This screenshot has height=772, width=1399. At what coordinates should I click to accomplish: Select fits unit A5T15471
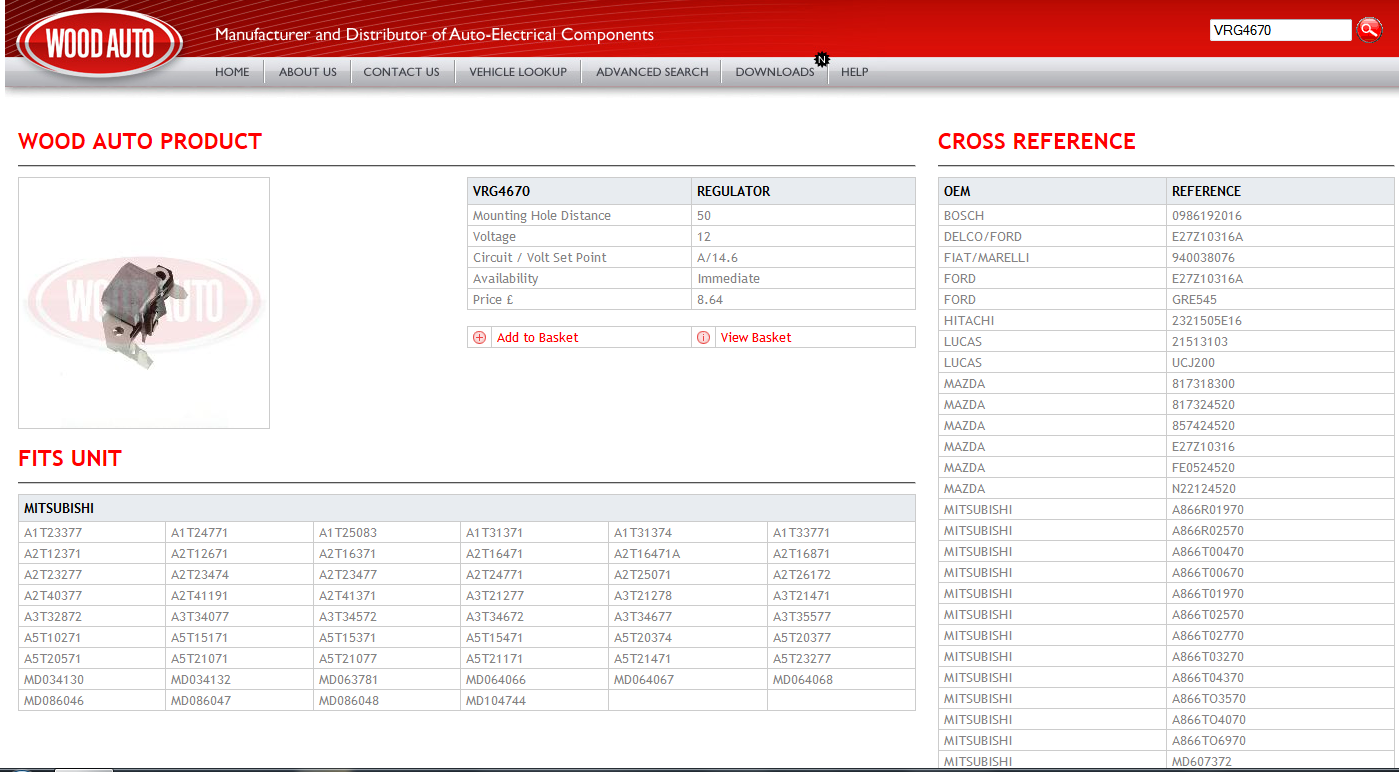coord(495,638)
